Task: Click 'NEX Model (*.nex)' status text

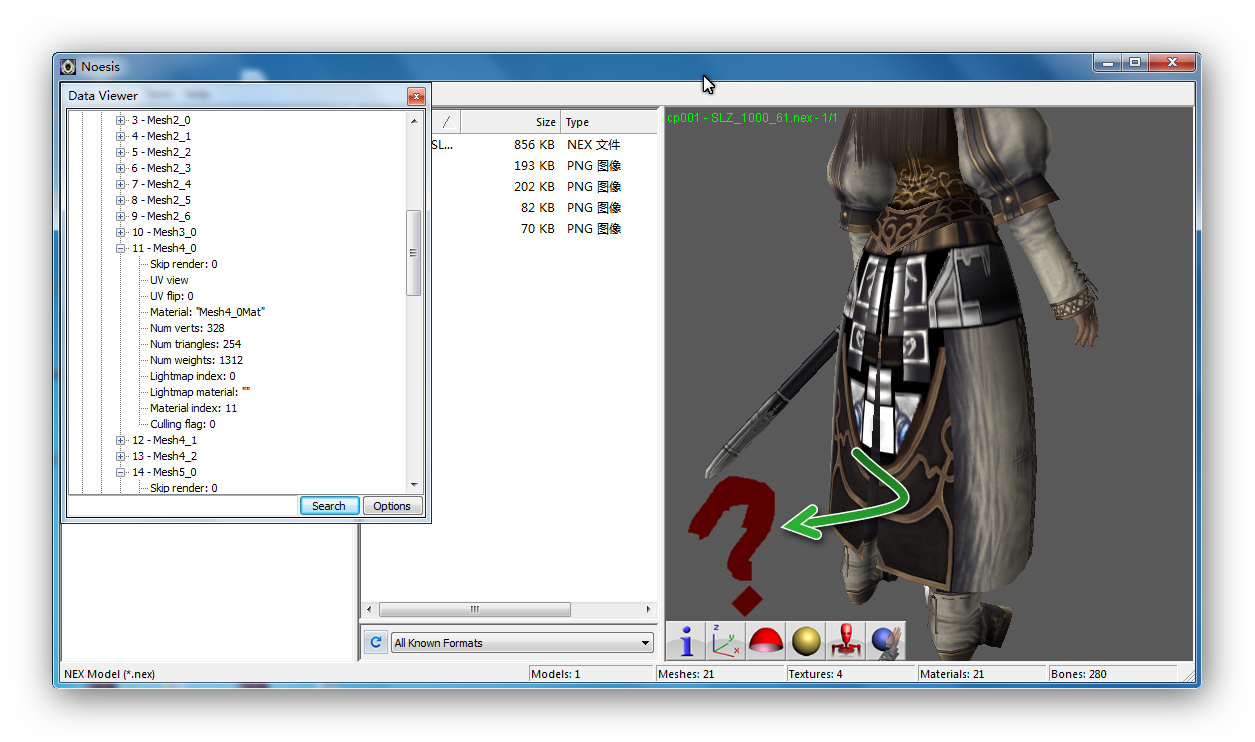Action: pyautogui.click(x=110, y=674)
